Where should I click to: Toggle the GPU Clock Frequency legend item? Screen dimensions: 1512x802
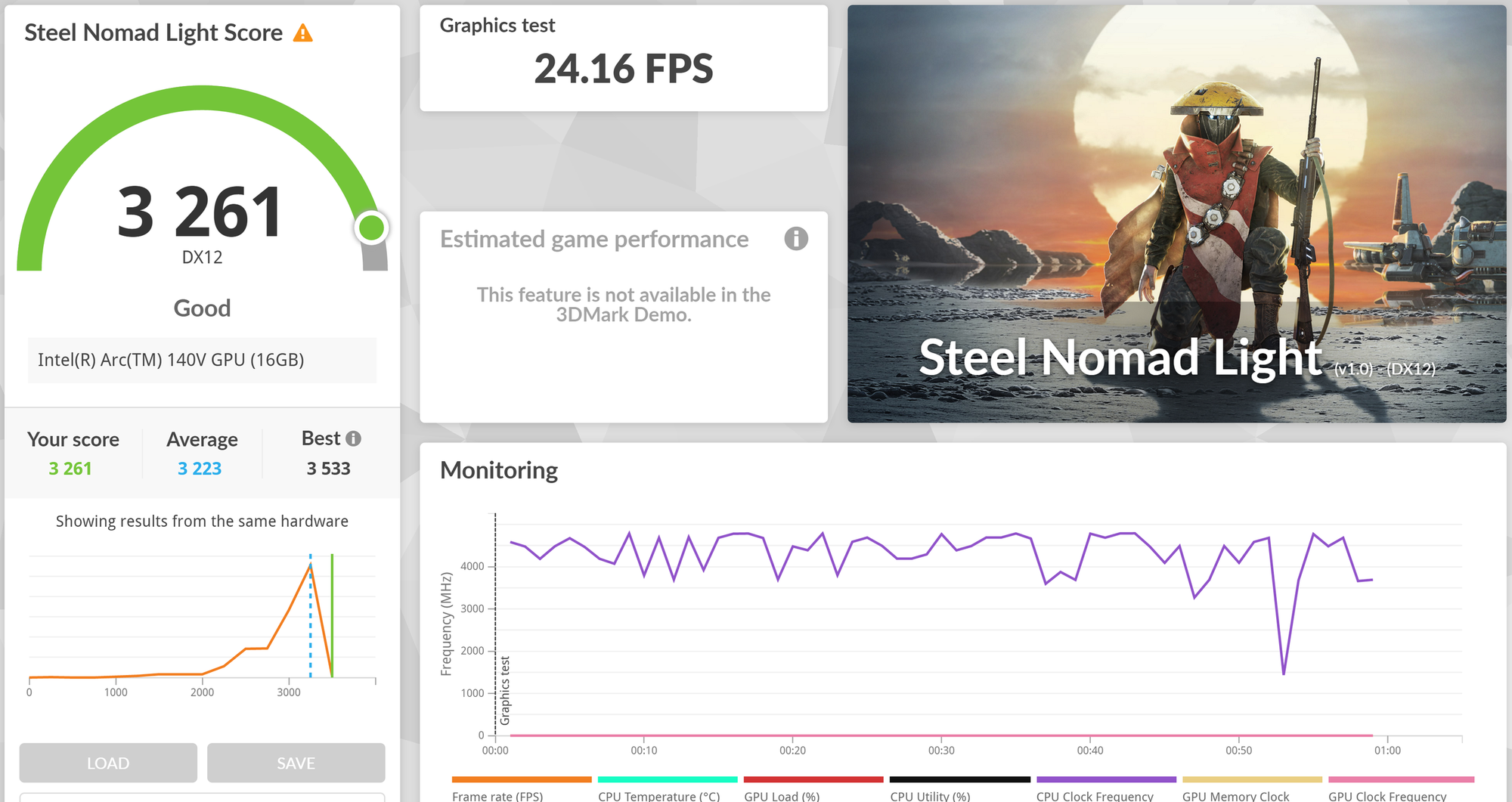pos(1401,789)
